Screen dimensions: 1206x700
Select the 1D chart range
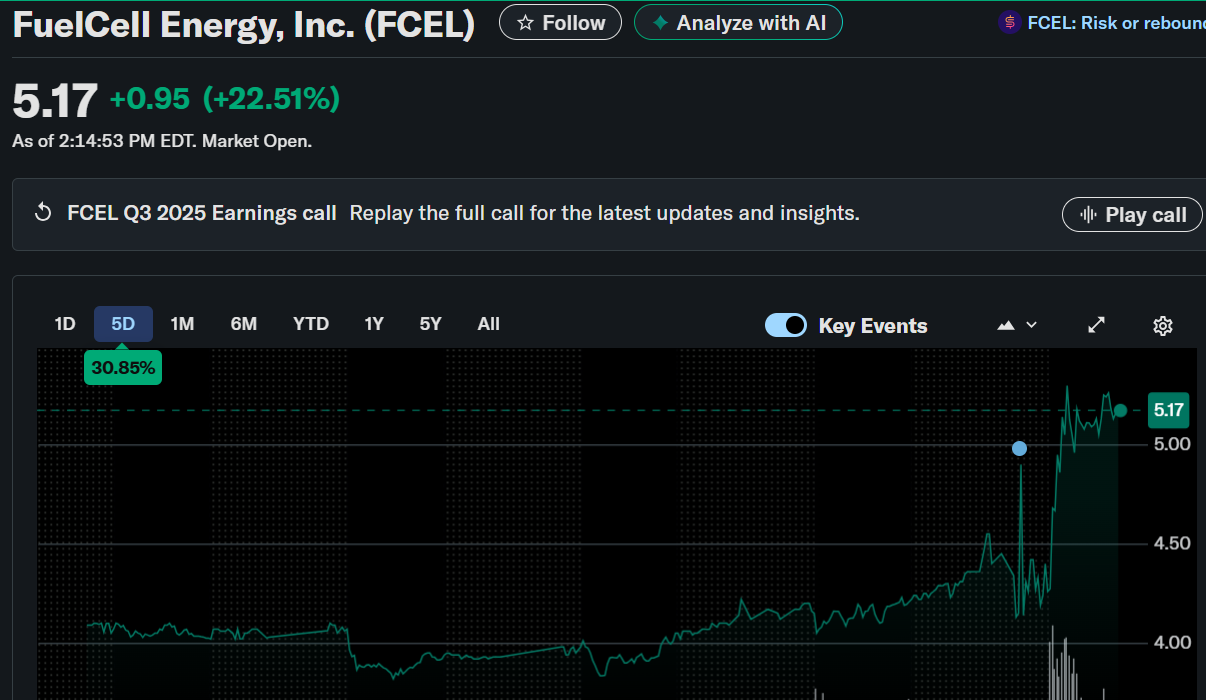(65, 324)
